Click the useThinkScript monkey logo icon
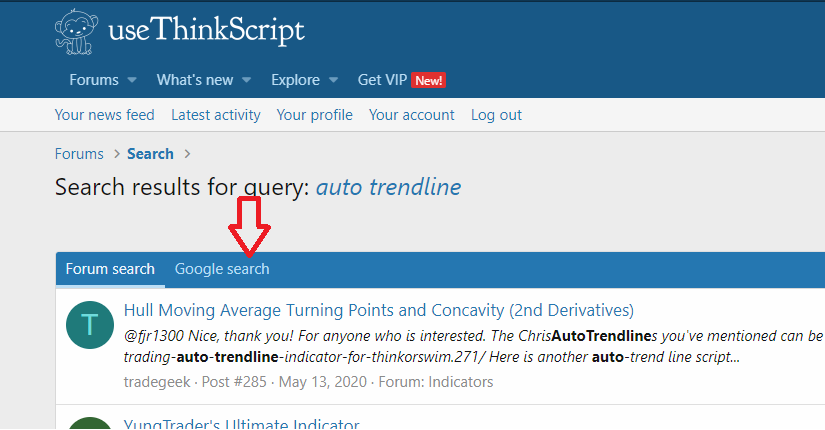The width and height of the screenshot is (825, 430). click(x=76, y=32)
